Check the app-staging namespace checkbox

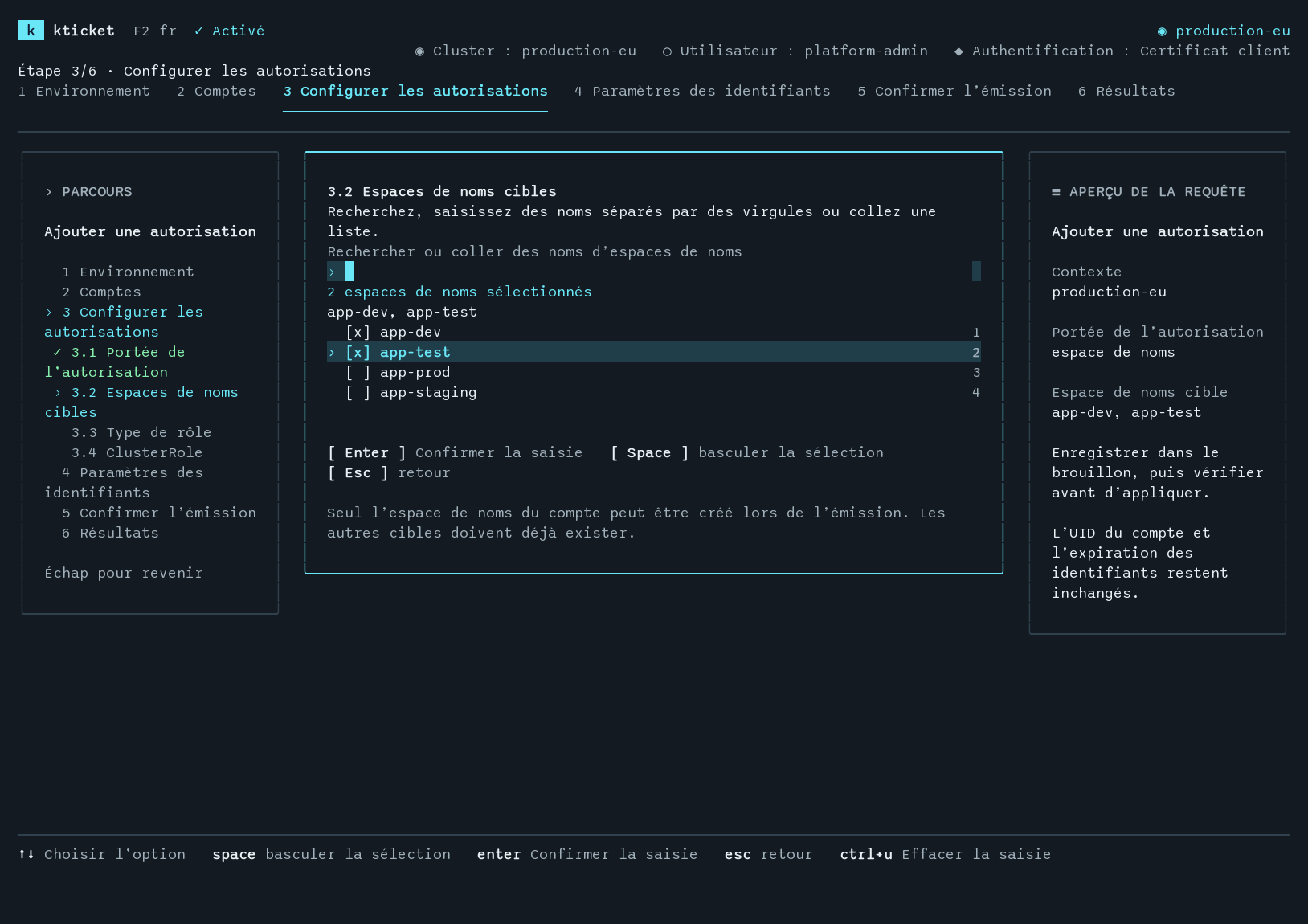coord(358,392)
